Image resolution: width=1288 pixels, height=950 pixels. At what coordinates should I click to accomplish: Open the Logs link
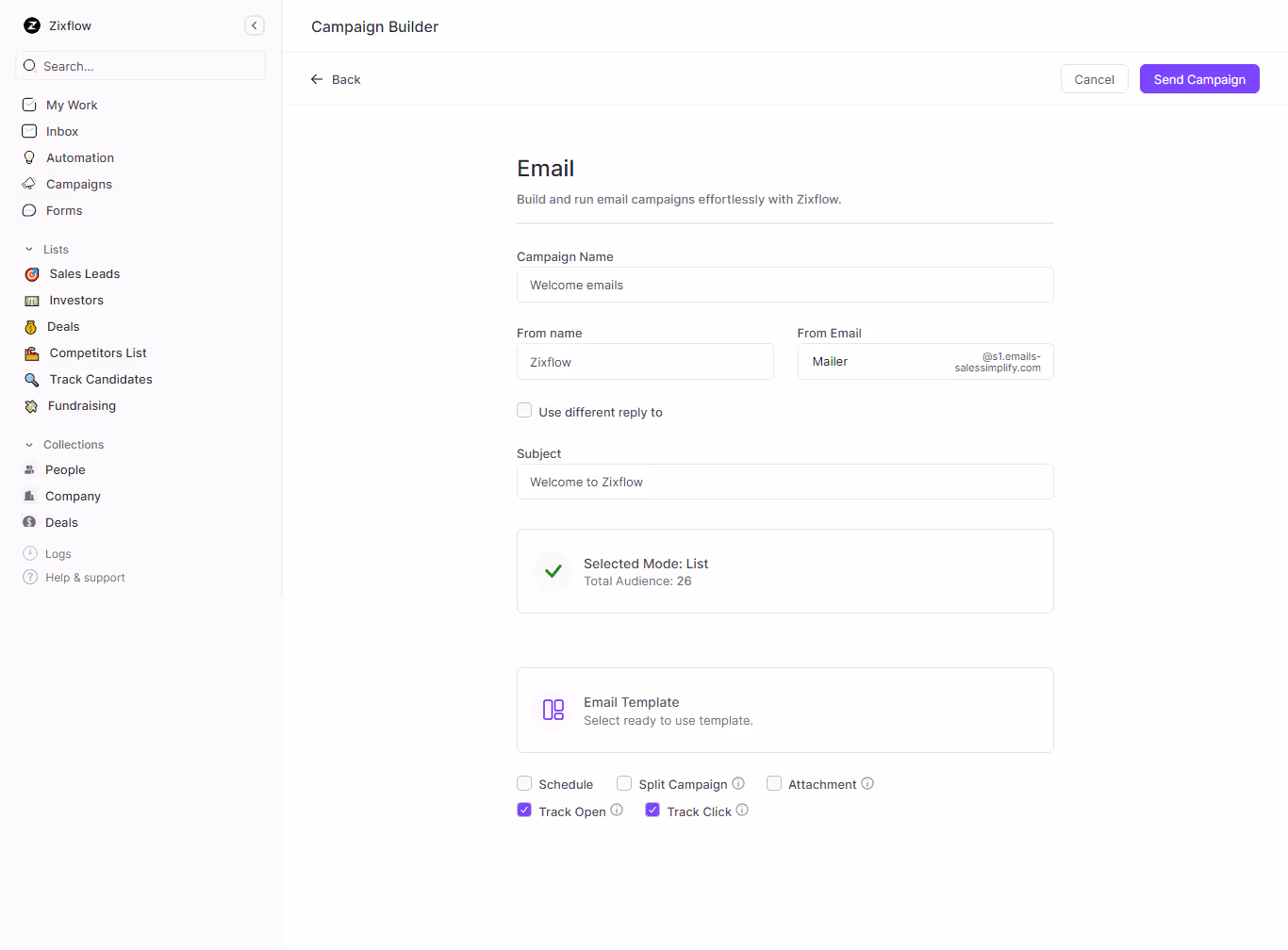tap(58, 554)
